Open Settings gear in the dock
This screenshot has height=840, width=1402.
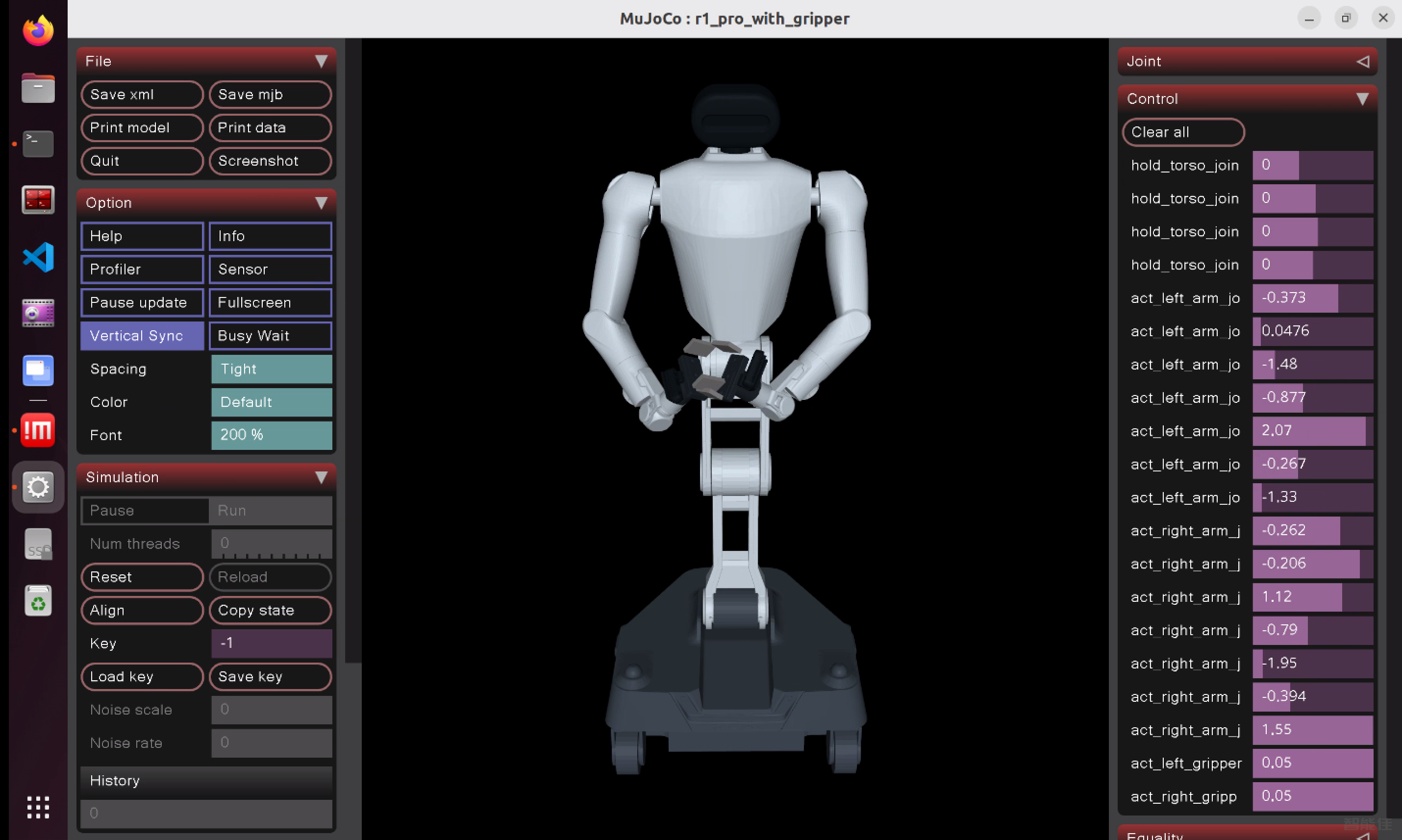pos(38,487)
